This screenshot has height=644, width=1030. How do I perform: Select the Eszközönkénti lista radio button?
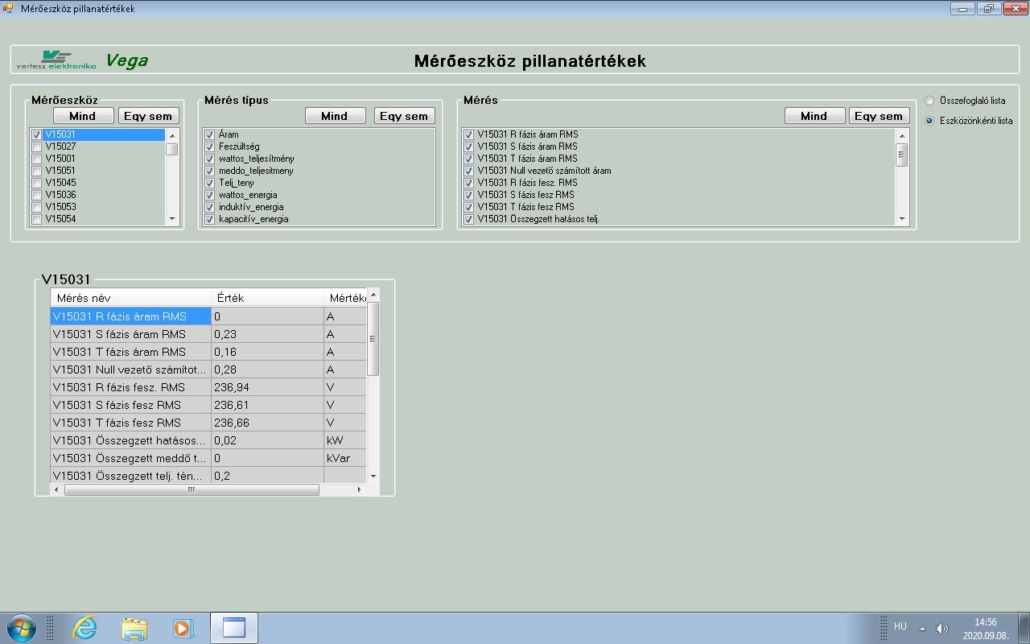pyautogui.click(x=930, y=121)
